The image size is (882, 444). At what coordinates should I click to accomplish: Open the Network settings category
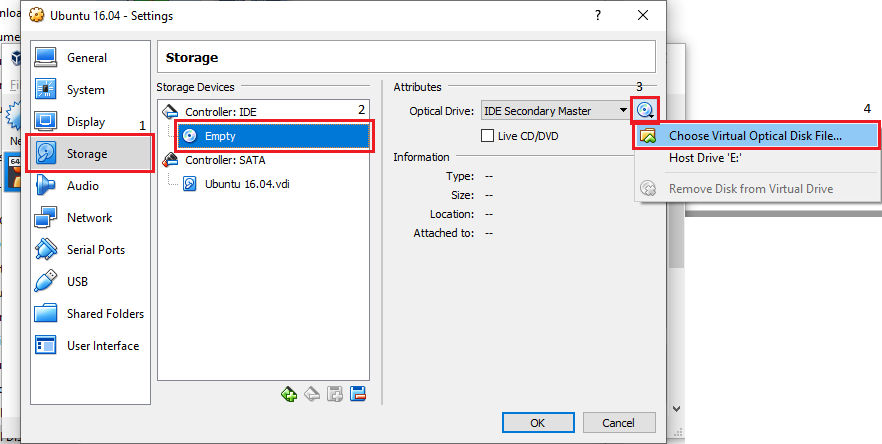click(x=91, y=218)
